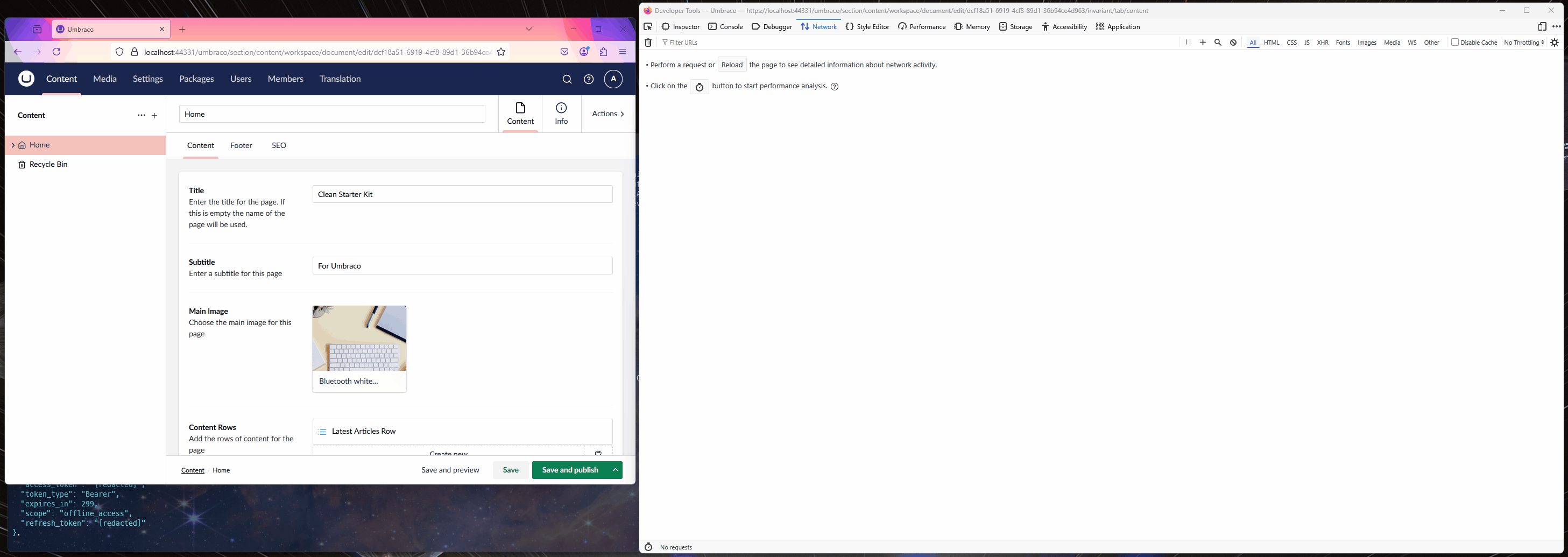Clear network log with trash icon
1568x557 pixels.
click(648, 43)
